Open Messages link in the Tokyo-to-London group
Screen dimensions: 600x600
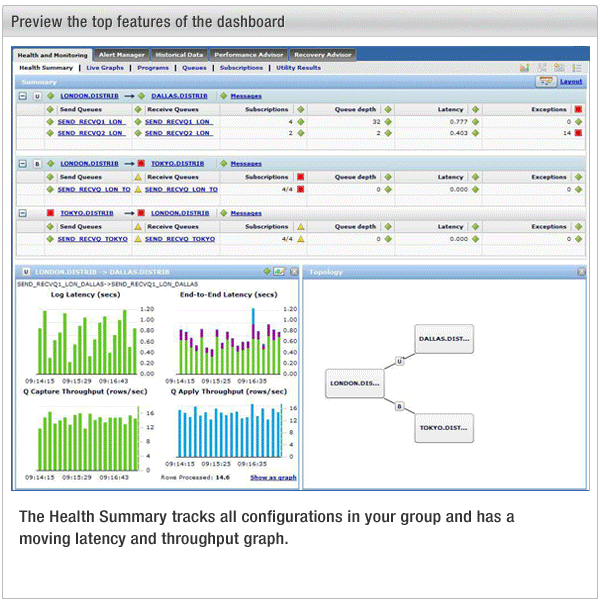coord(246,213)
